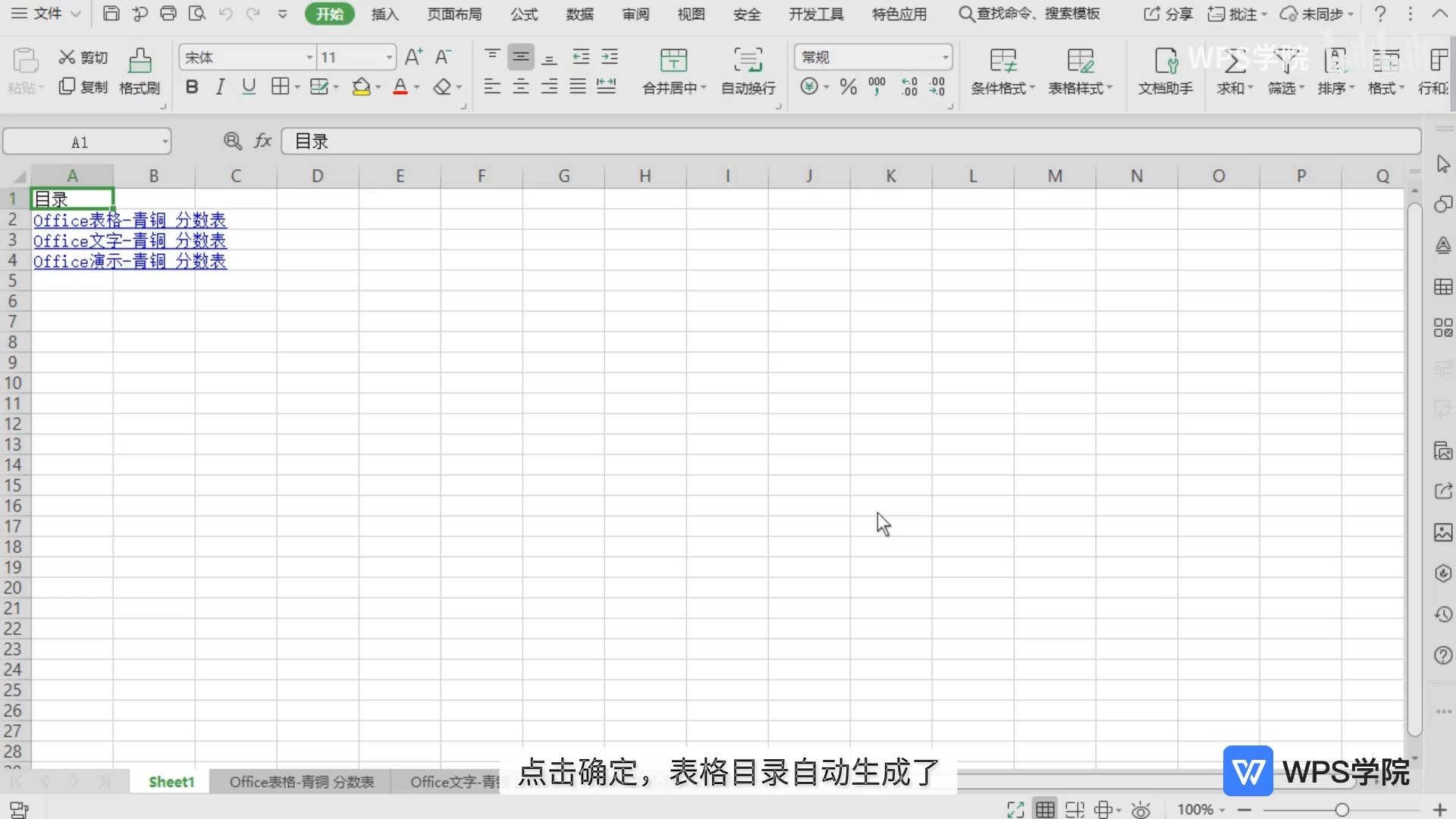
Task: Click 未同步 sync status button
Action: [1316, 14]
